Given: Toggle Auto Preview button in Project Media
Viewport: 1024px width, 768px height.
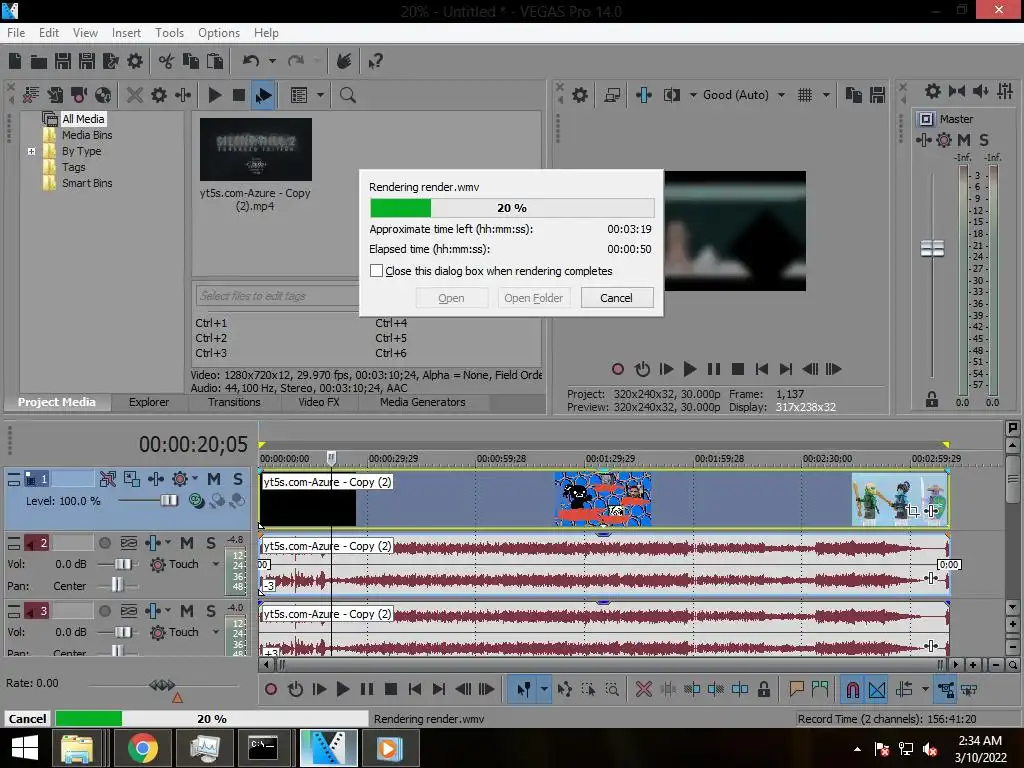Looking at the screenshot, I should coord(263,95).
